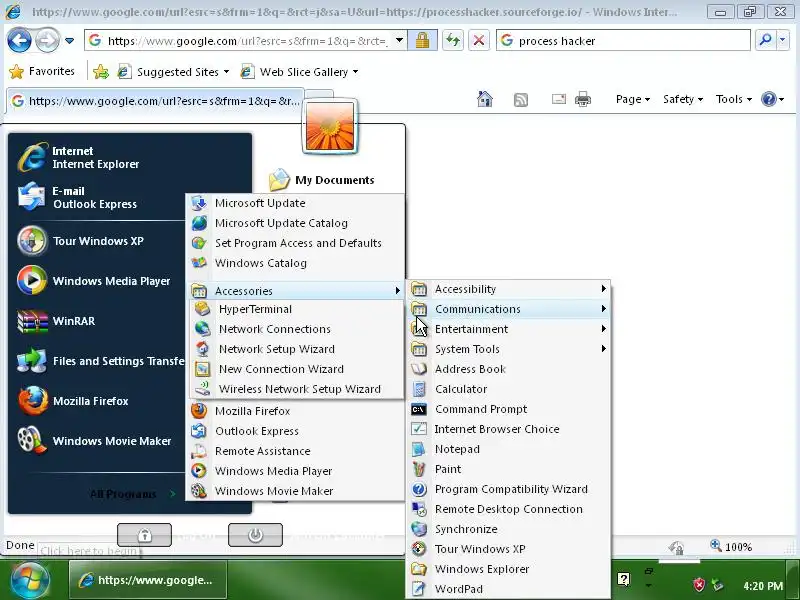The width and height of the screenshot is (800, 600).
Task: Open Notepad from Accessories
Action: click(x=509, y=449)
